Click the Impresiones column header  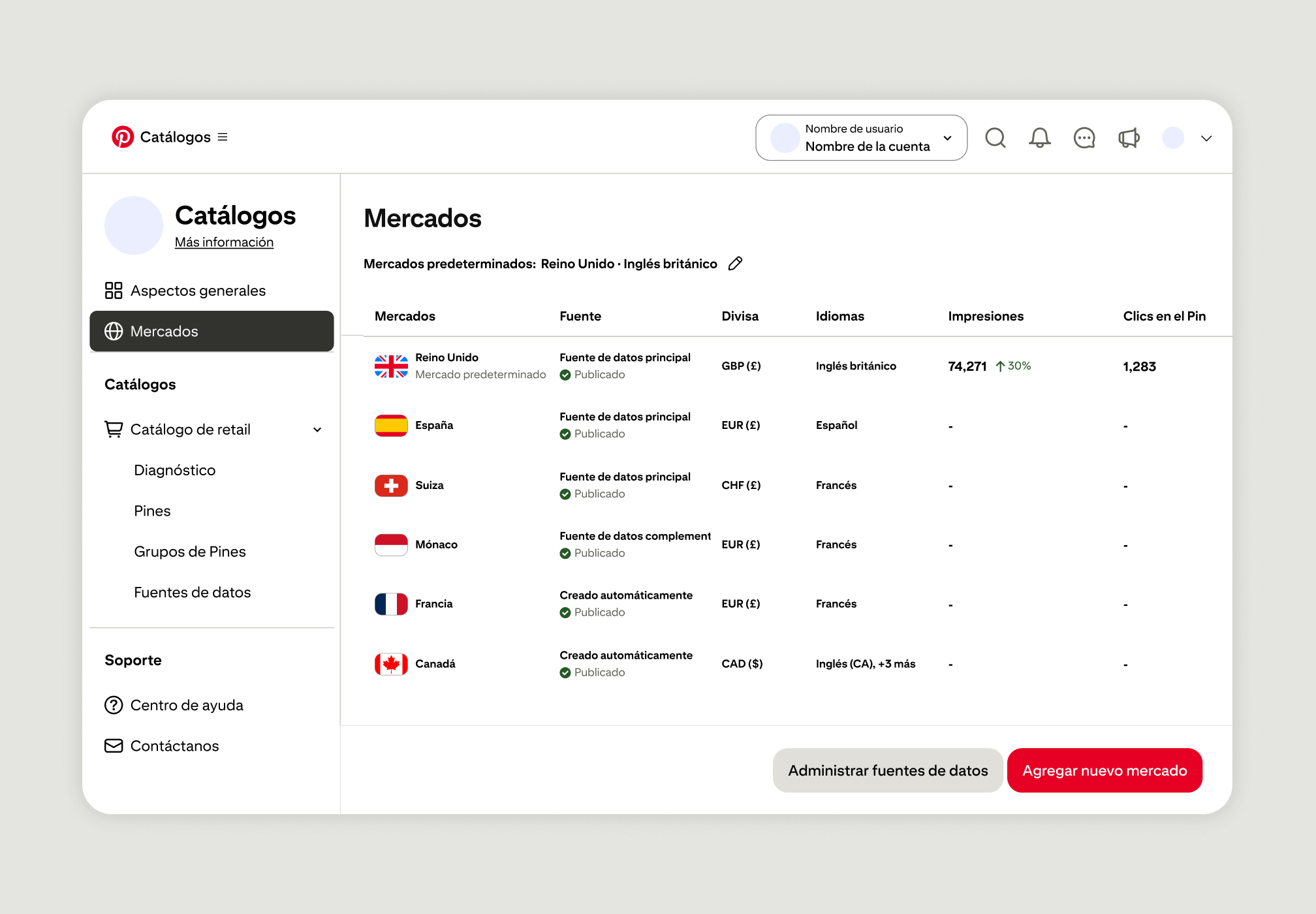[986, 316]
